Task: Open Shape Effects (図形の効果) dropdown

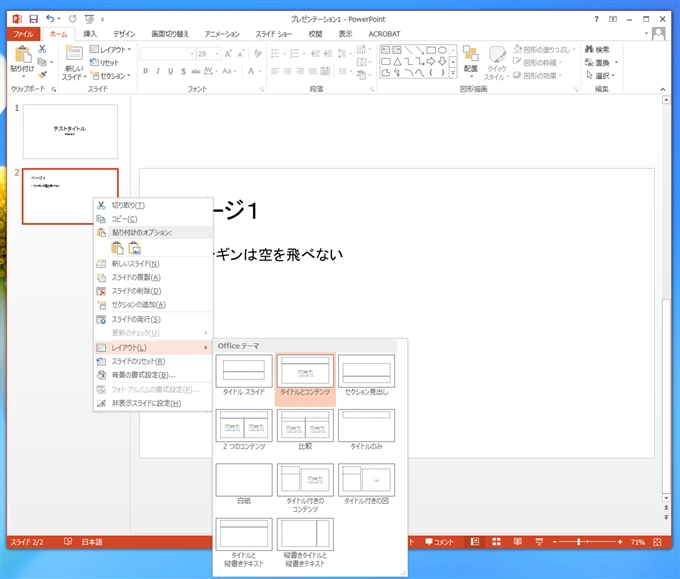Action: point(538,76)
